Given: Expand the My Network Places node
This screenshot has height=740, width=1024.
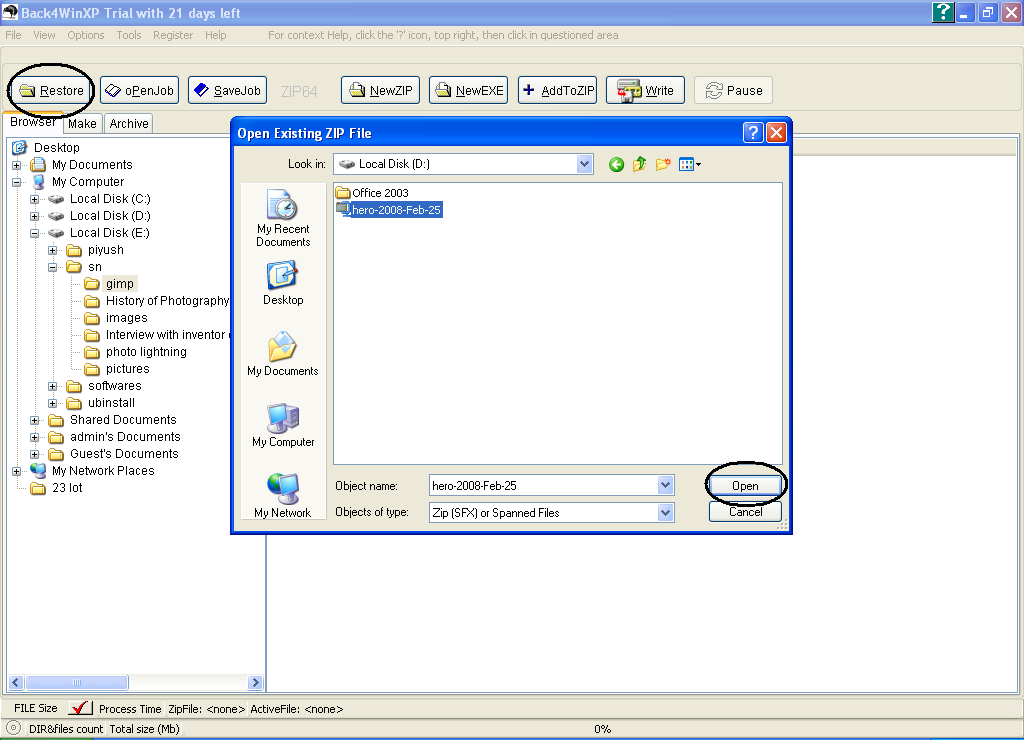Looking at the screenshot, I should (x=16, y=472).
